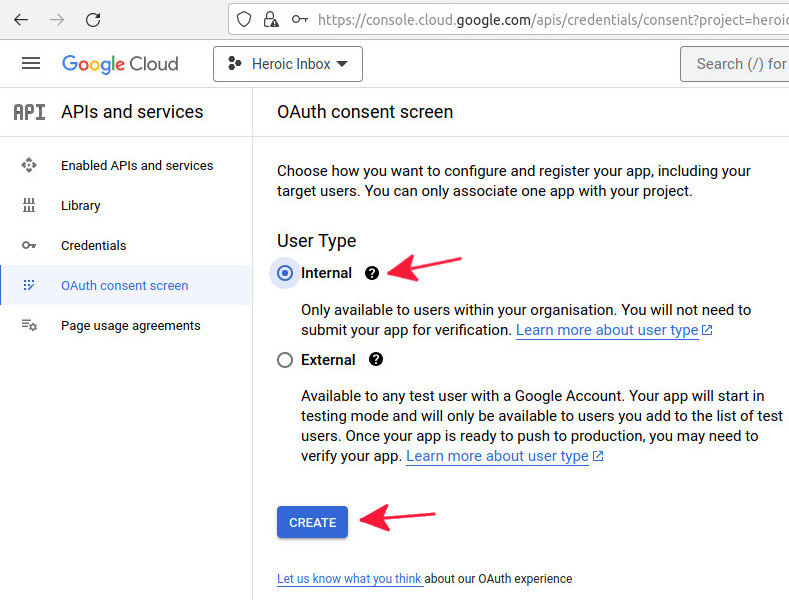The height and width of the screenshot is (600, 789).
Task: Reload the page
Action: pos(93,20)
